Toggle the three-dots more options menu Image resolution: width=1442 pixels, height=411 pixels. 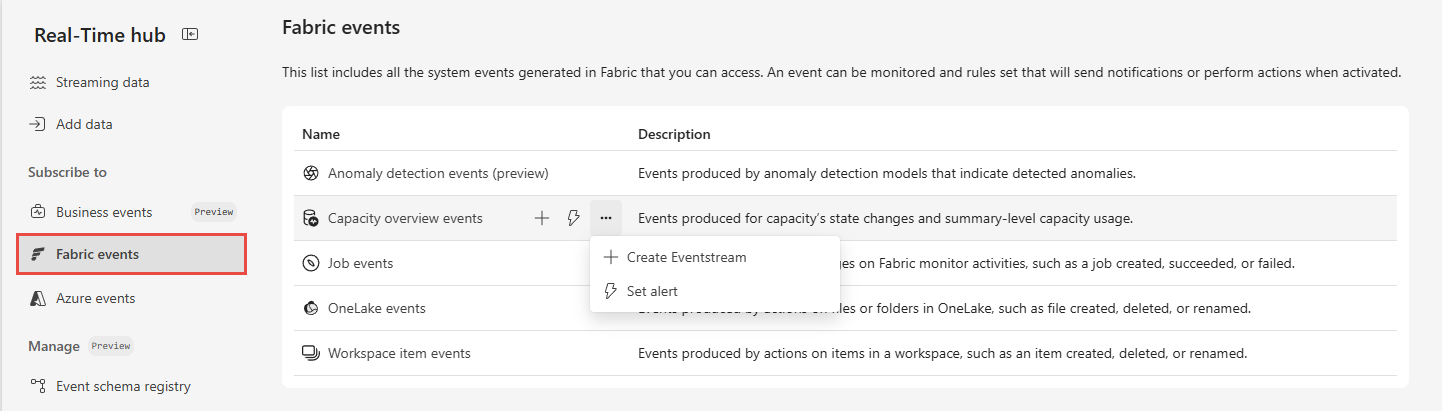coord(606,218)
